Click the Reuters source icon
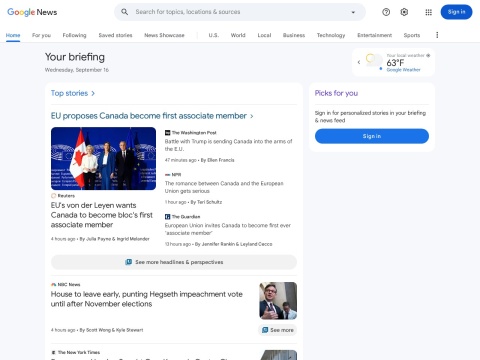Image resolution: width=480 pixels, height=360 pixels. point(53,196)
